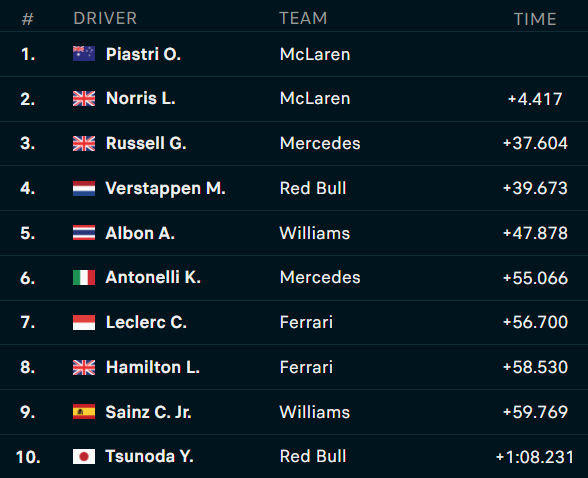Select the Dutch flag next to Verstappen
This screenshot has height=478, width=588.
[x=84, y=188]
